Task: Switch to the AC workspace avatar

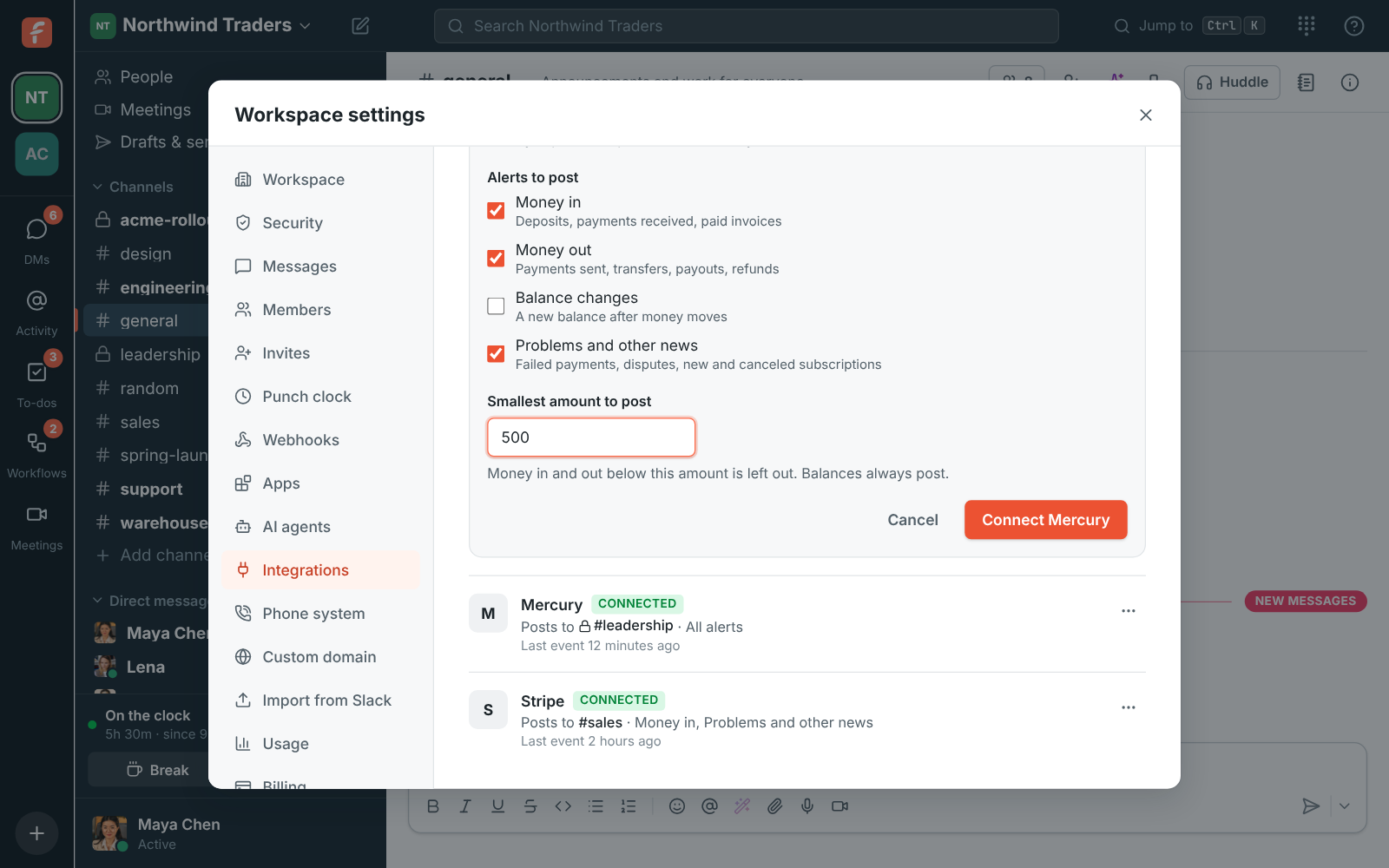Action: 36,154
